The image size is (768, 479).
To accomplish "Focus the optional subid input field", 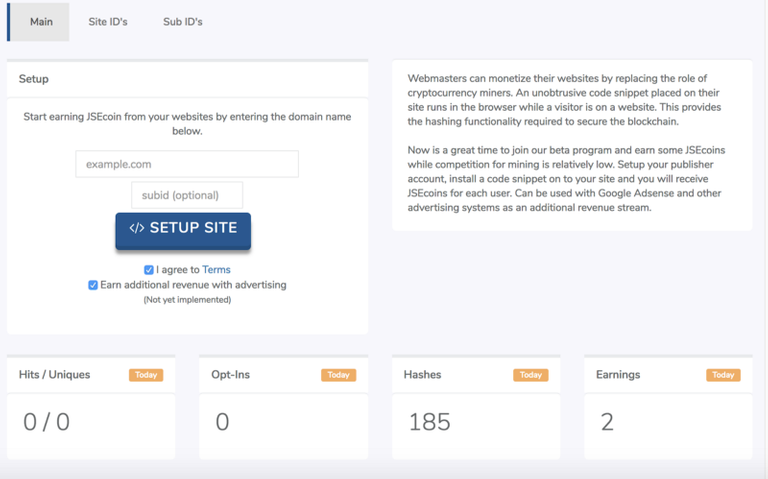I will [187, 195].
